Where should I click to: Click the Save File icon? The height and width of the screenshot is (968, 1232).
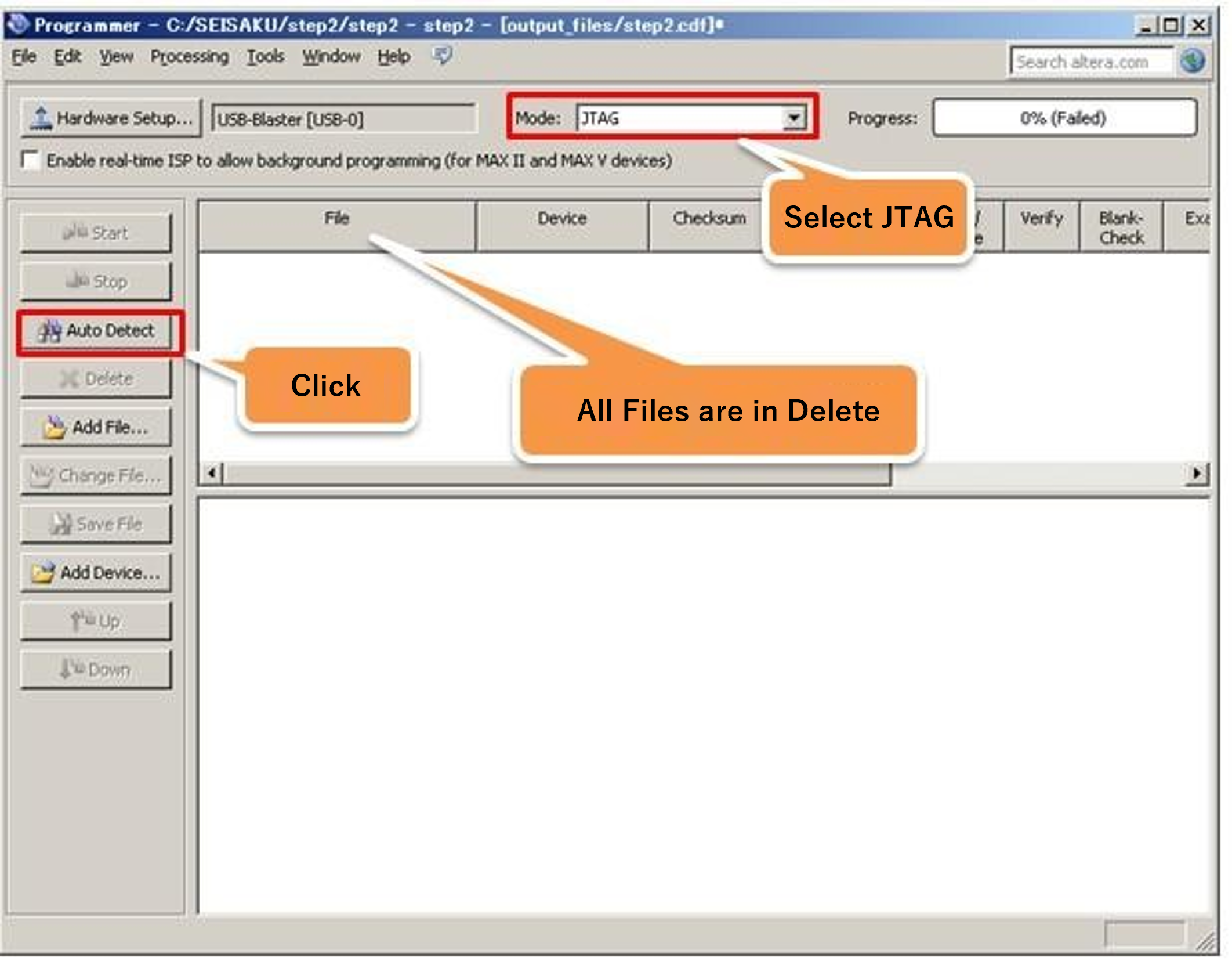pos(96,523)
